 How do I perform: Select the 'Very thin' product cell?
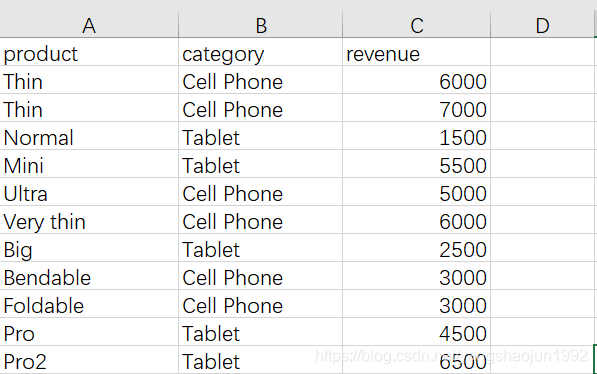click(89, 220)
